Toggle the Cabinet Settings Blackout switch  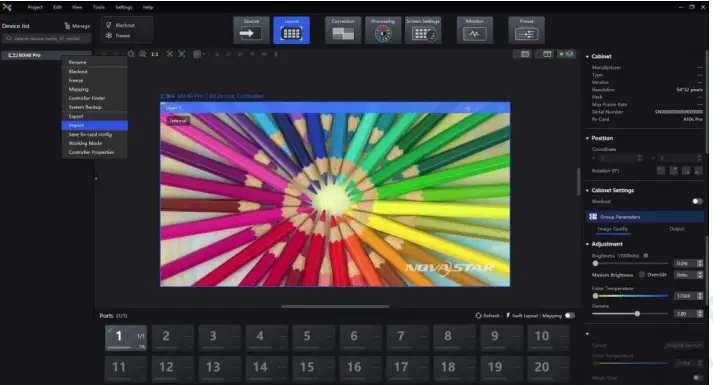(697, 201)
